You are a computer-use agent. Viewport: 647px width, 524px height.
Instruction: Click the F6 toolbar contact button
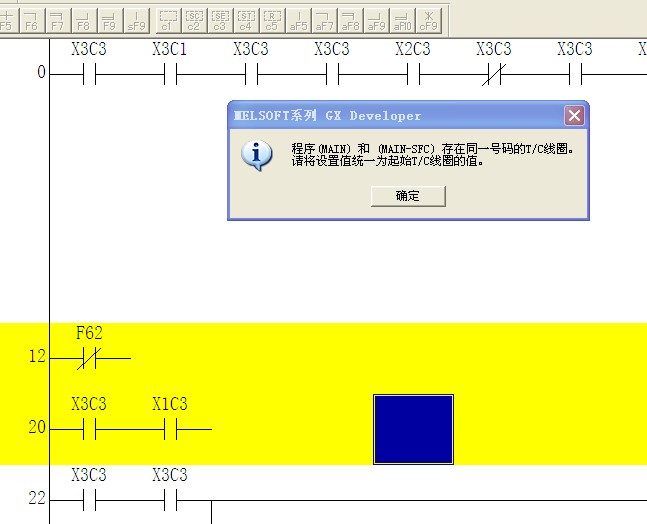tap(32, 19)
